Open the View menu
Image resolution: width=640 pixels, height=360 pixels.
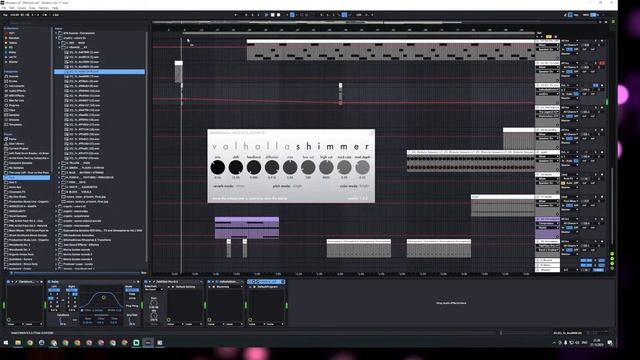tap(32, 8)
